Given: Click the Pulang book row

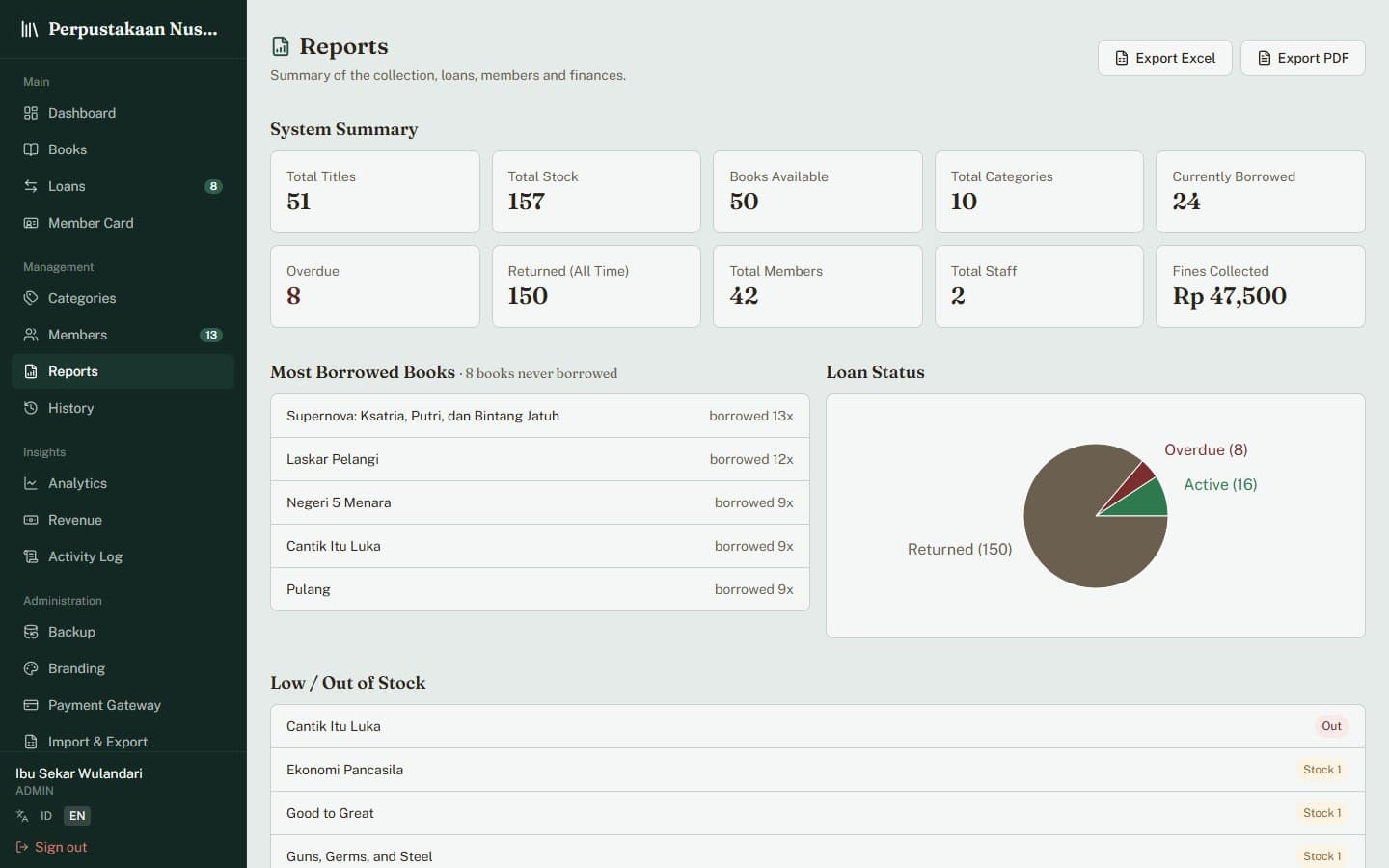Looking at the screenshot, I should [540, 589].
